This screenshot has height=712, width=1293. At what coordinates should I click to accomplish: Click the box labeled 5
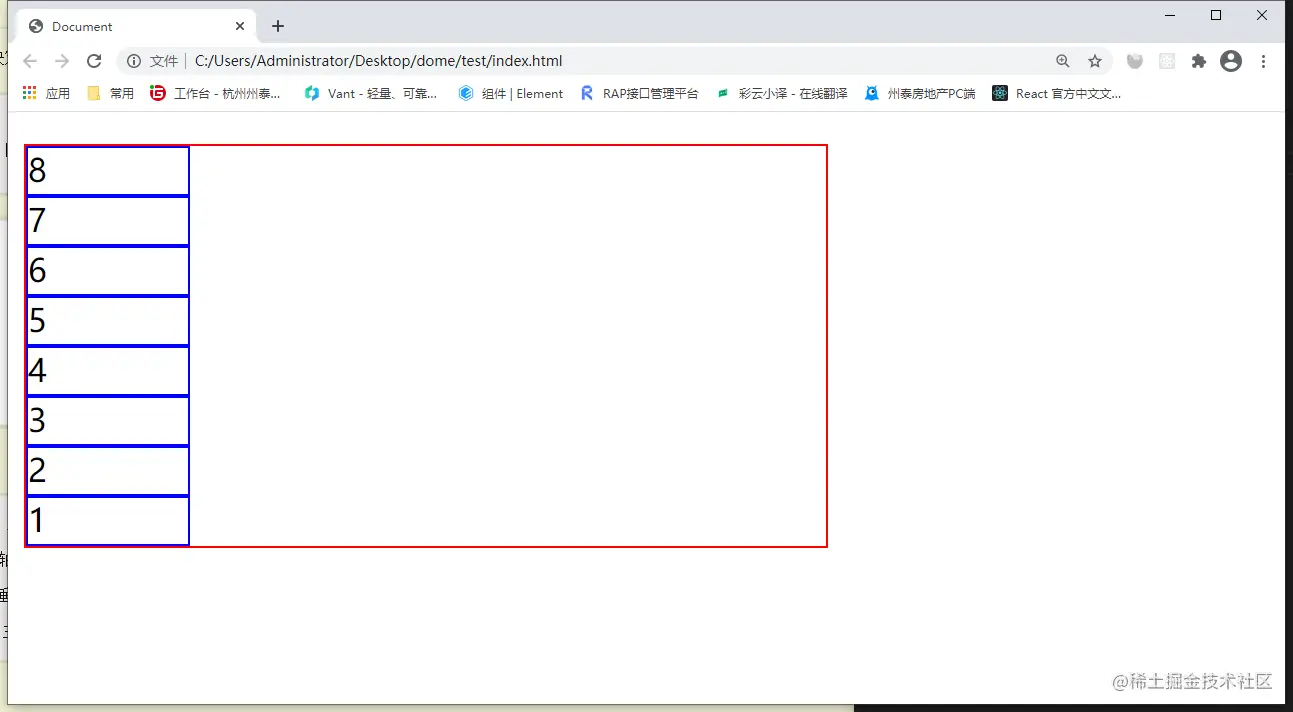pos(108,321)
